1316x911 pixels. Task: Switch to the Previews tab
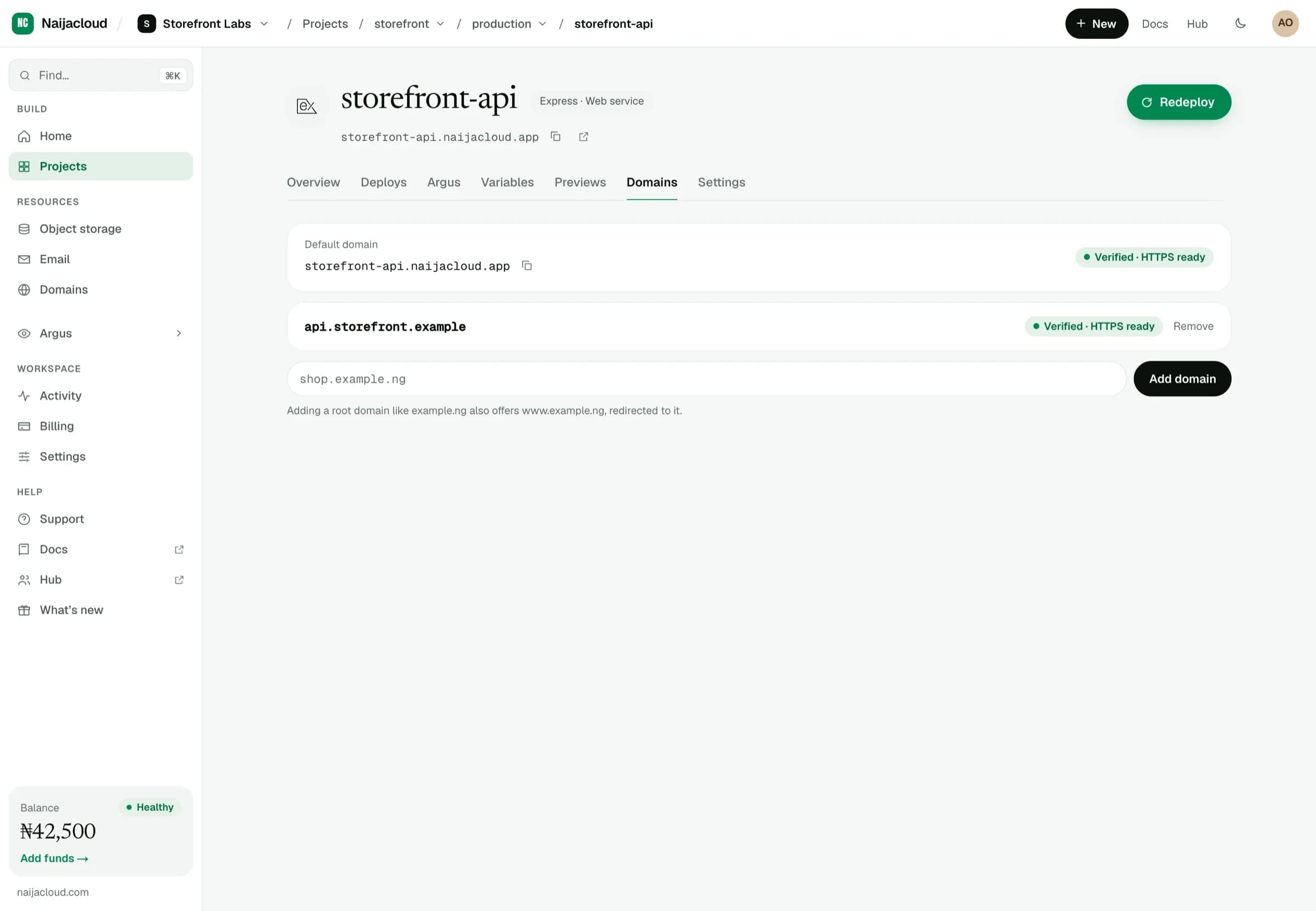[x=580, y=182]
